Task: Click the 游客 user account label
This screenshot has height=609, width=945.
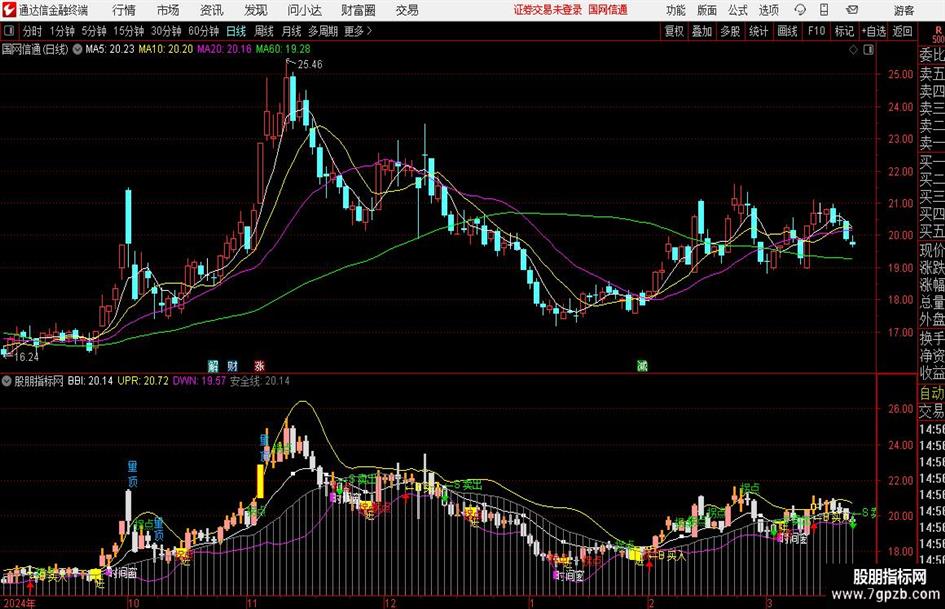Action: [904, 10]
